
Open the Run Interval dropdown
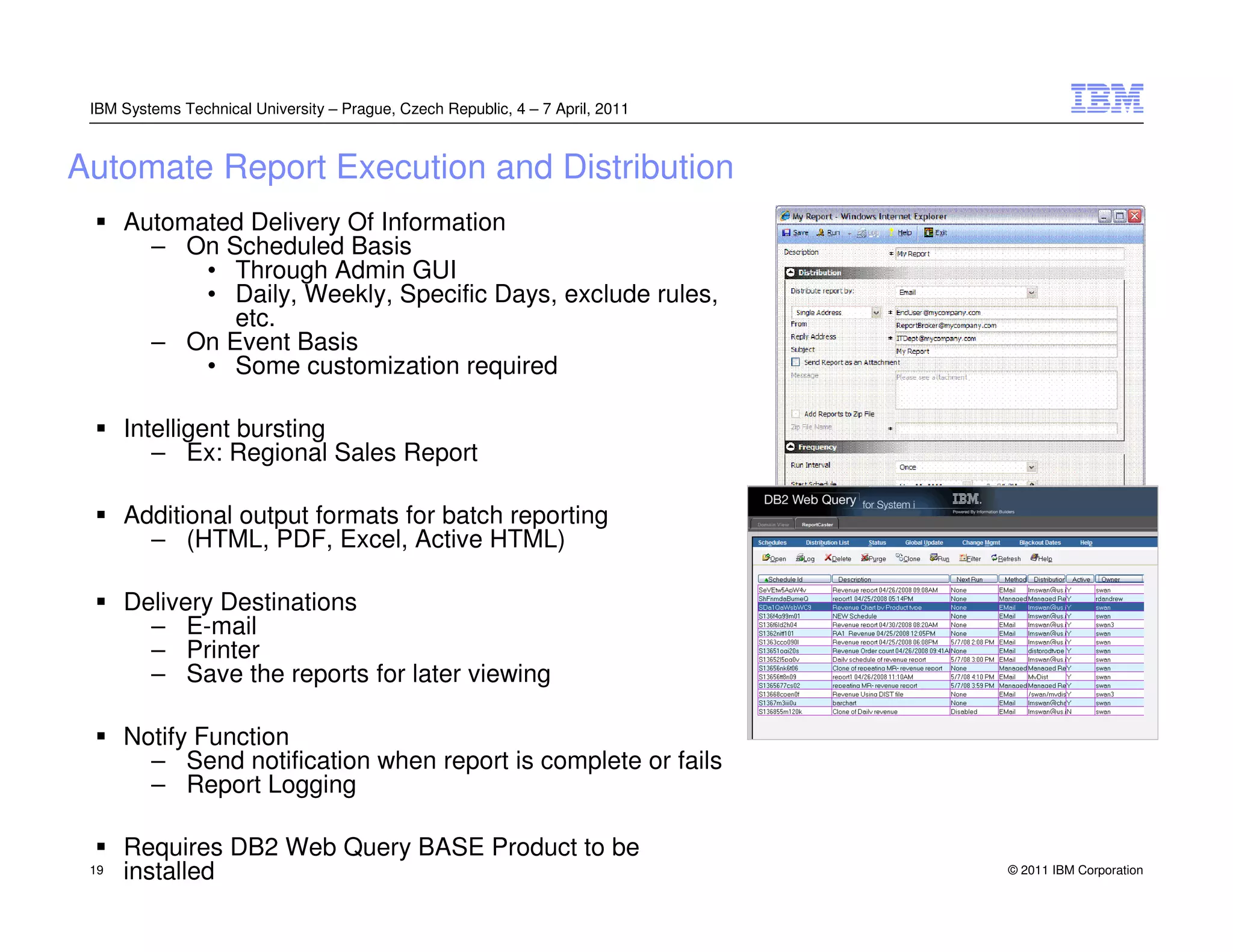(1031, 468)
